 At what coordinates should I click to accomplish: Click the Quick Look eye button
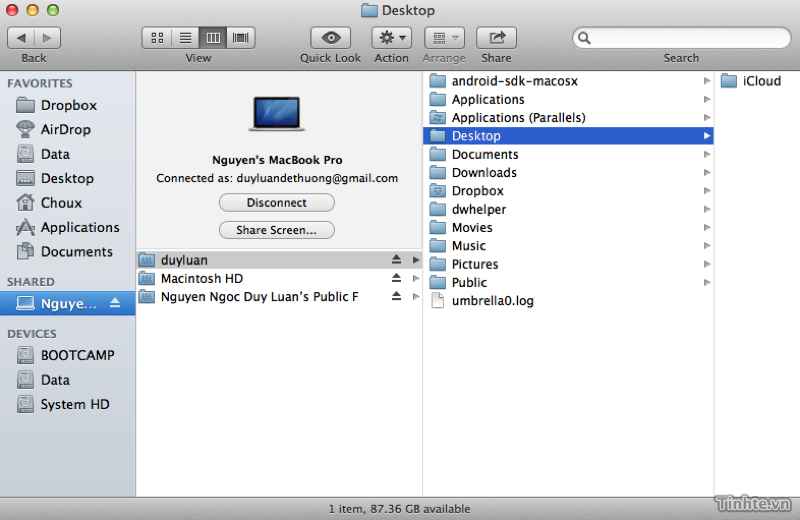click(331, 38)
